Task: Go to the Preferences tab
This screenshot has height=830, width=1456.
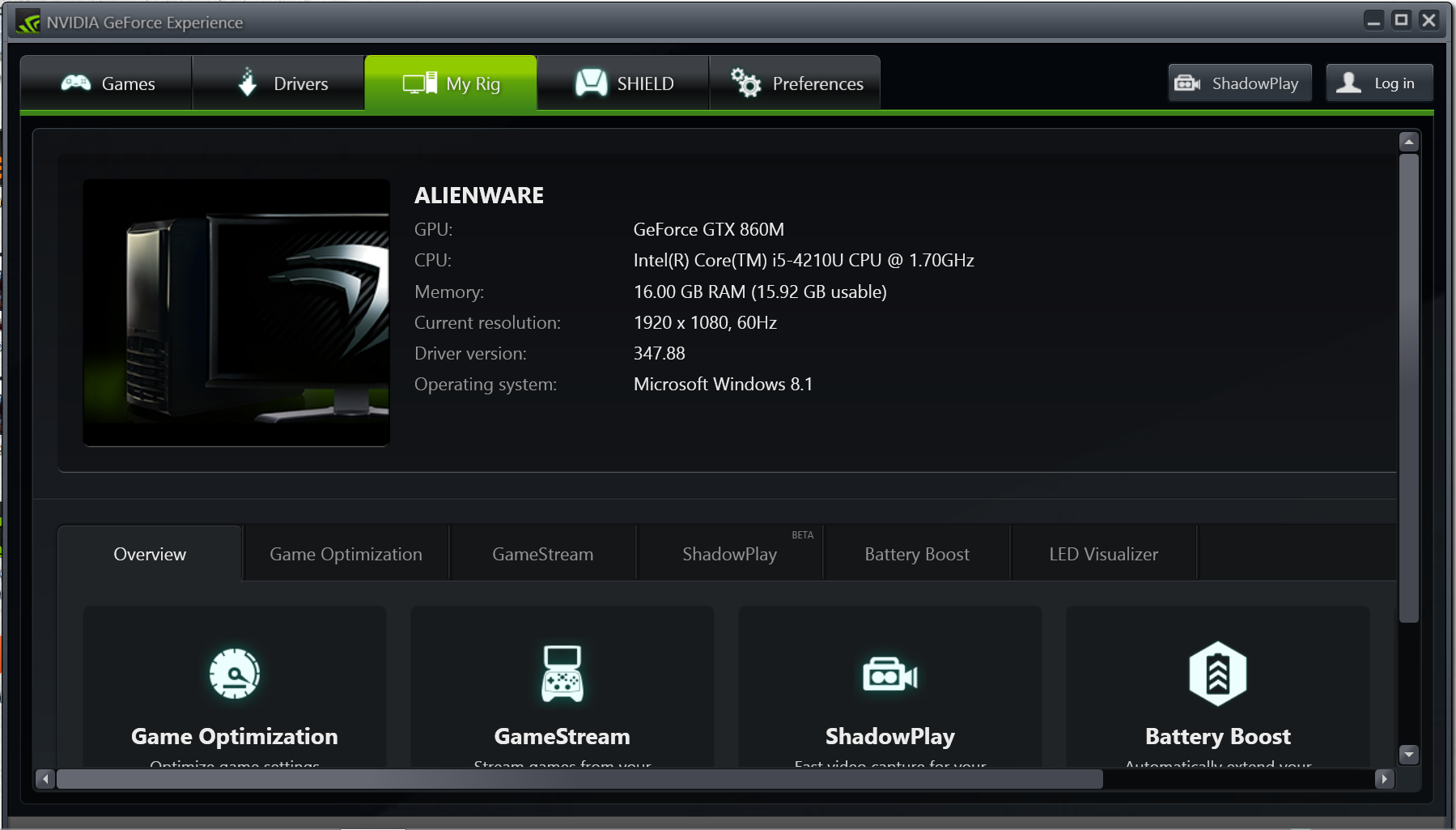Action: (795, 83)
